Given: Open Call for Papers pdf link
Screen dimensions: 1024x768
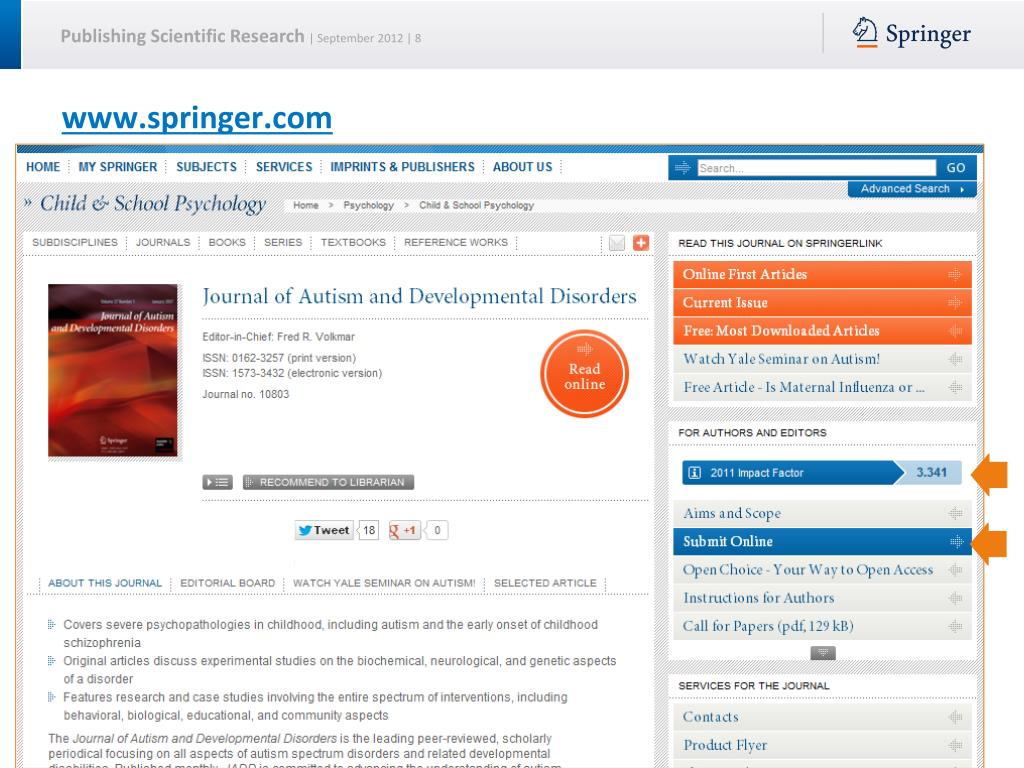Looking at the screenshot, I should point(822,626).
